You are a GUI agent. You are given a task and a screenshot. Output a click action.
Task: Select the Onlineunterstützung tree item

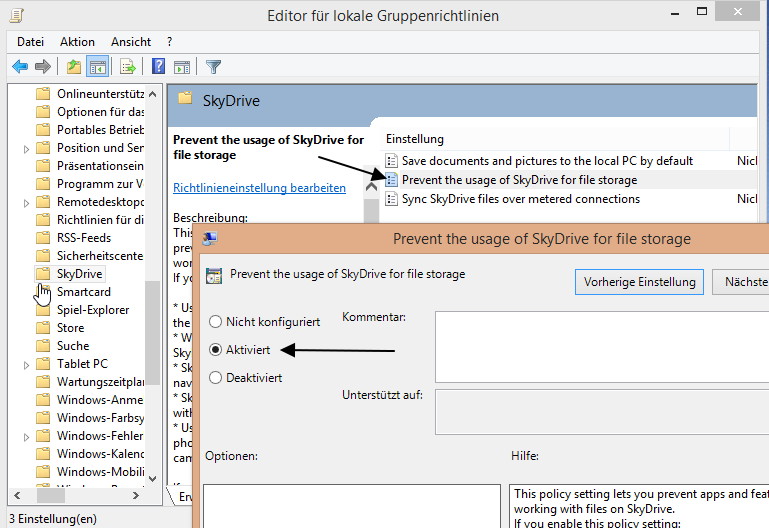click(100, 94)
